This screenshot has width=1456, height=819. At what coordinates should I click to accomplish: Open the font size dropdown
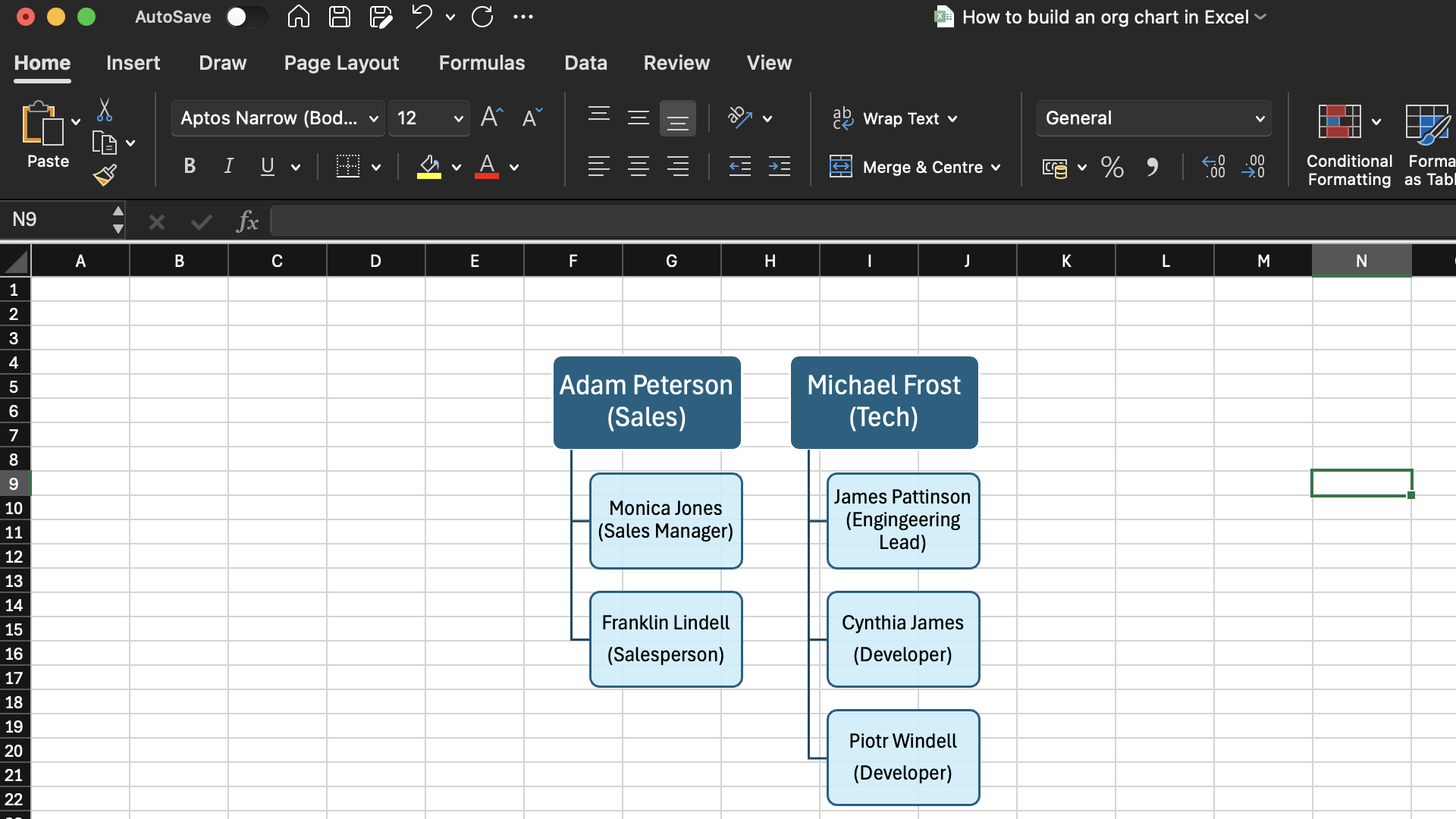(x=457, y=118)
